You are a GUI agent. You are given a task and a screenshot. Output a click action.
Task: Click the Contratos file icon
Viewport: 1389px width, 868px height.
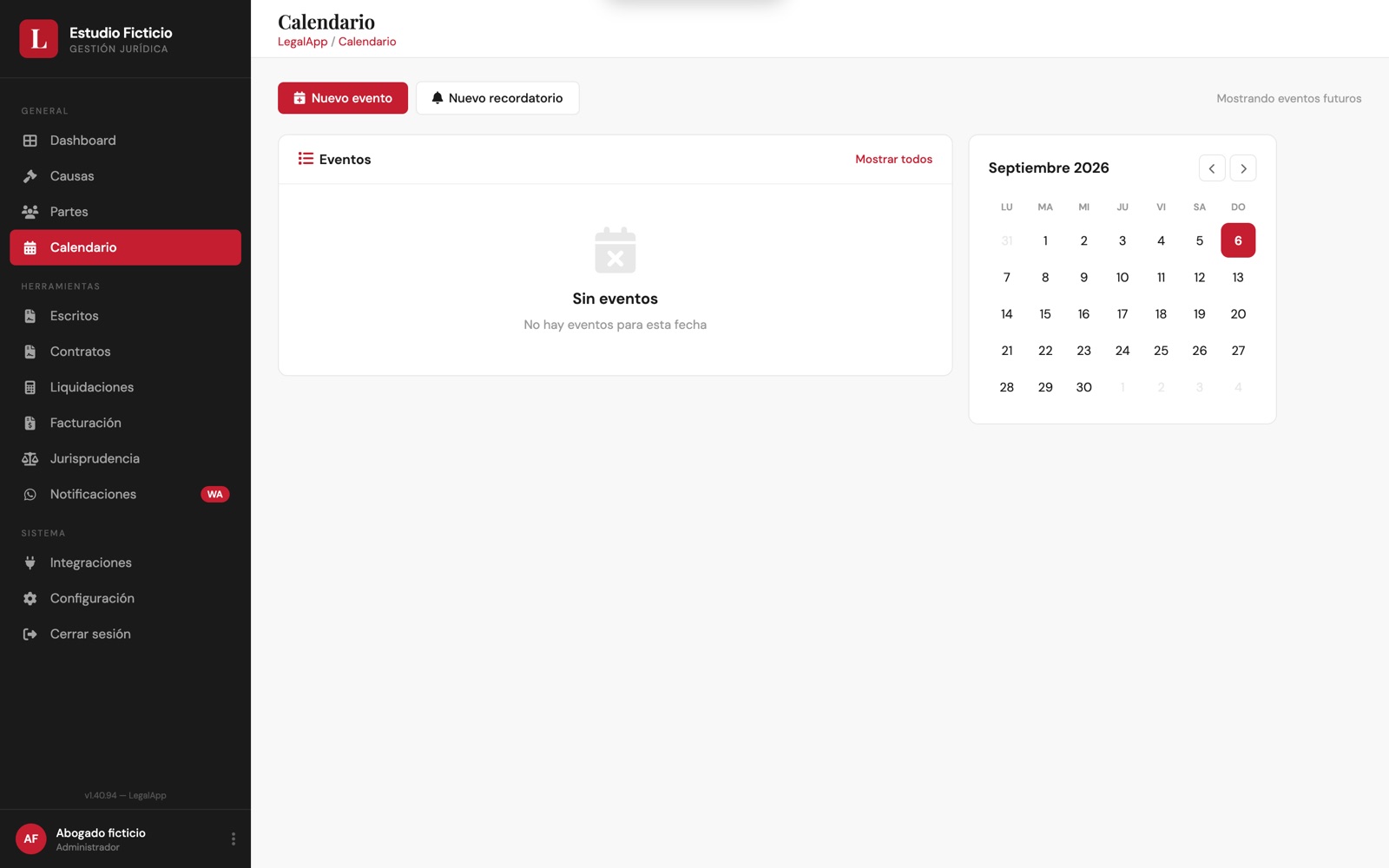tap(30, 352)
